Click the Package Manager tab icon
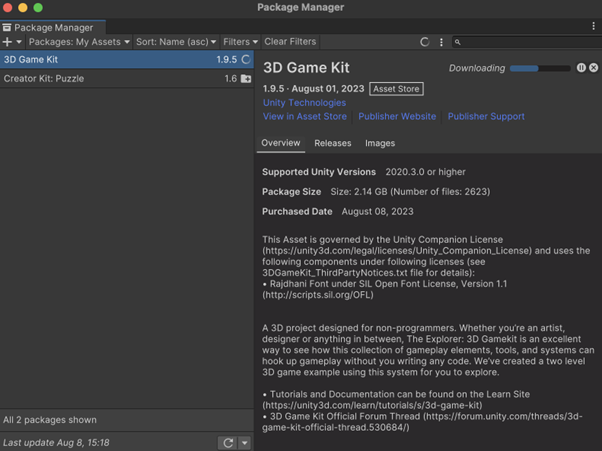This screenshot has height=451, width=602. tap(7, 28)
